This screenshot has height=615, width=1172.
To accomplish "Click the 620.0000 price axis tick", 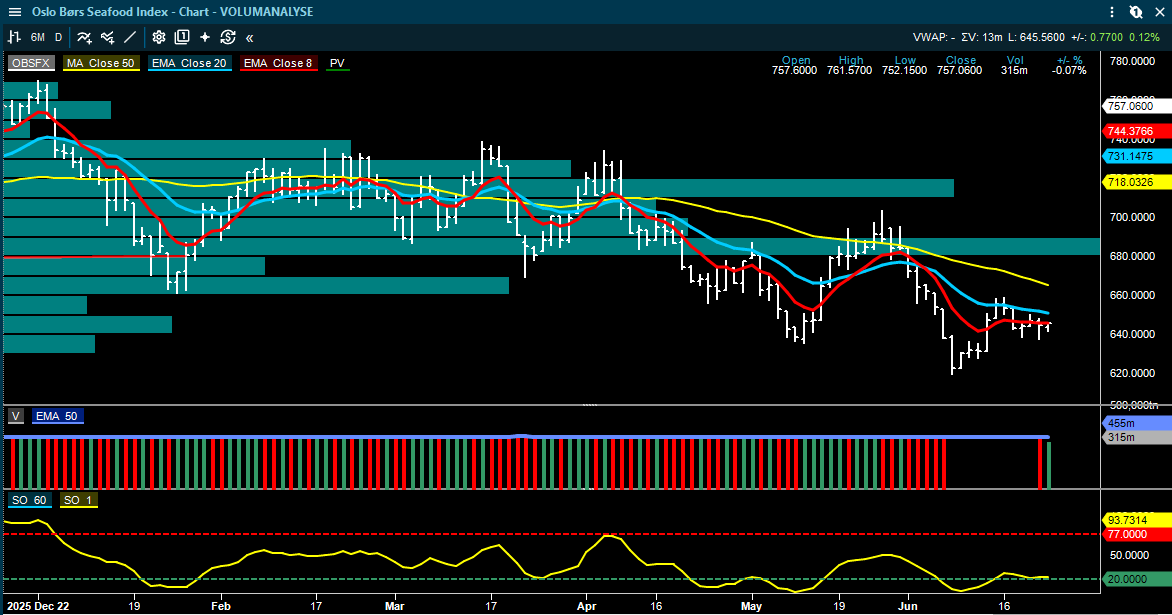I will (1132, 373).
